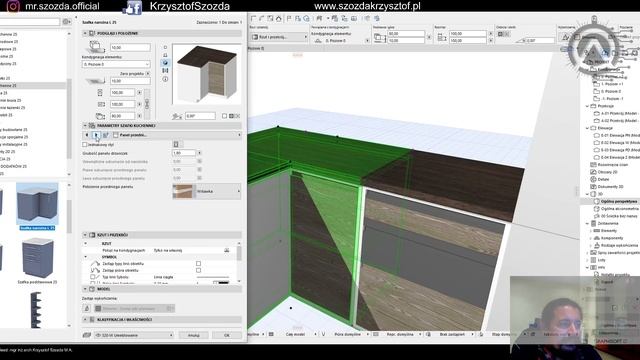Select the Szafka podblatowa 25 thumbnail
The height and width of the screenshot is (360, 640).
[x=37, y=258]
